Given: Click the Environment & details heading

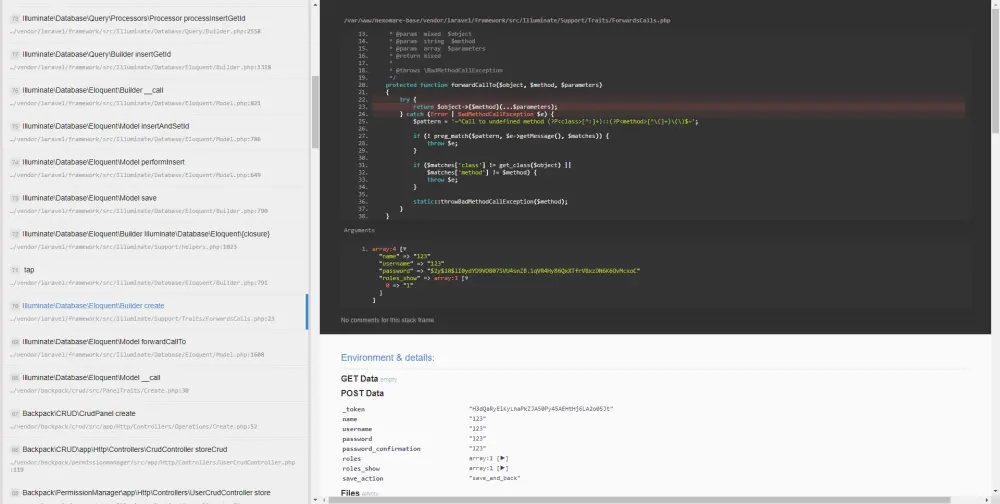Looking at the screenshot, I should click(387, 357).
